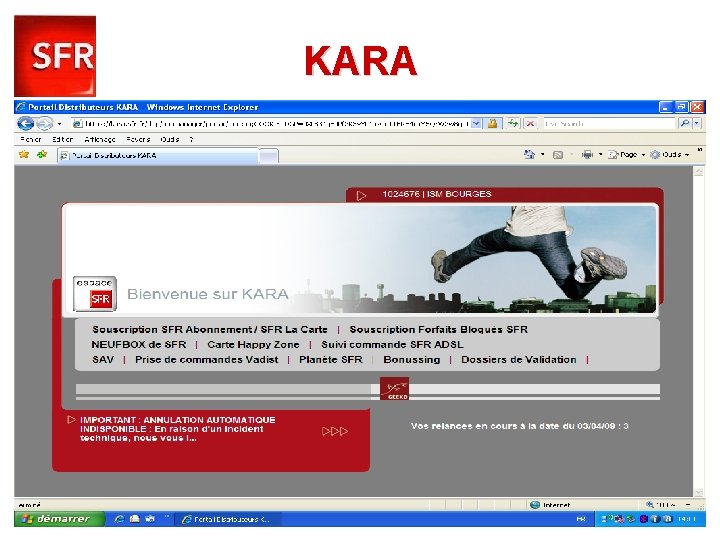Select the Portail Distributeurs KARA tab
The height and width of the screenshot is (540, 720).
coord(158,156)
